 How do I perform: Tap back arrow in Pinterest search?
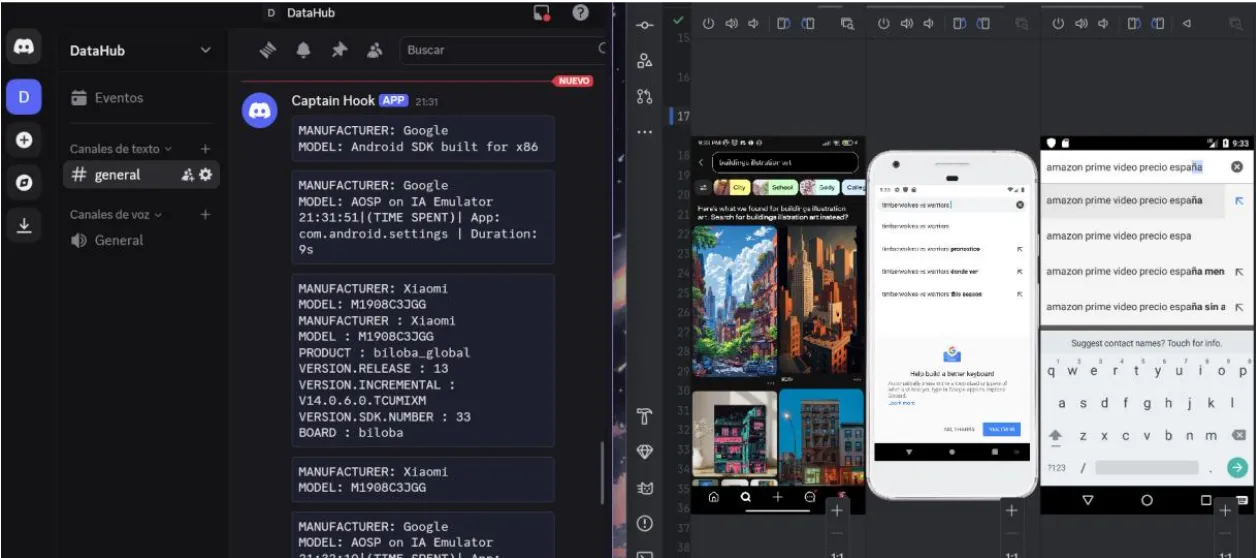701,162
